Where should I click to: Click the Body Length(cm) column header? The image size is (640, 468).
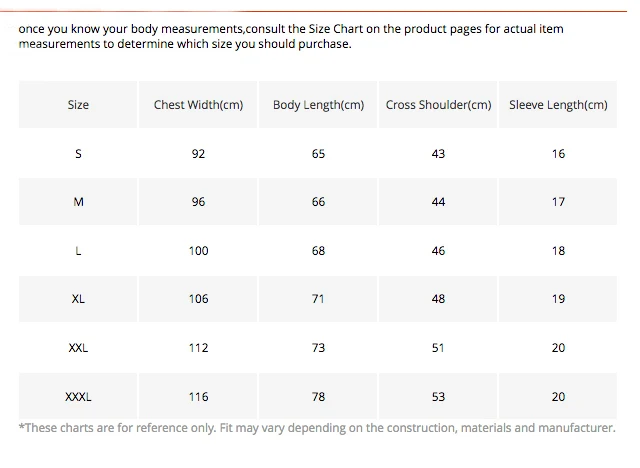tap(318, 105)
